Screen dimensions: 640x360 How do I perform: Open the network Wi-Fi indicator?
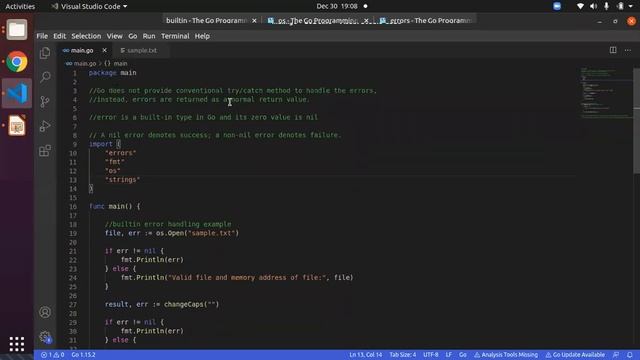580,6
